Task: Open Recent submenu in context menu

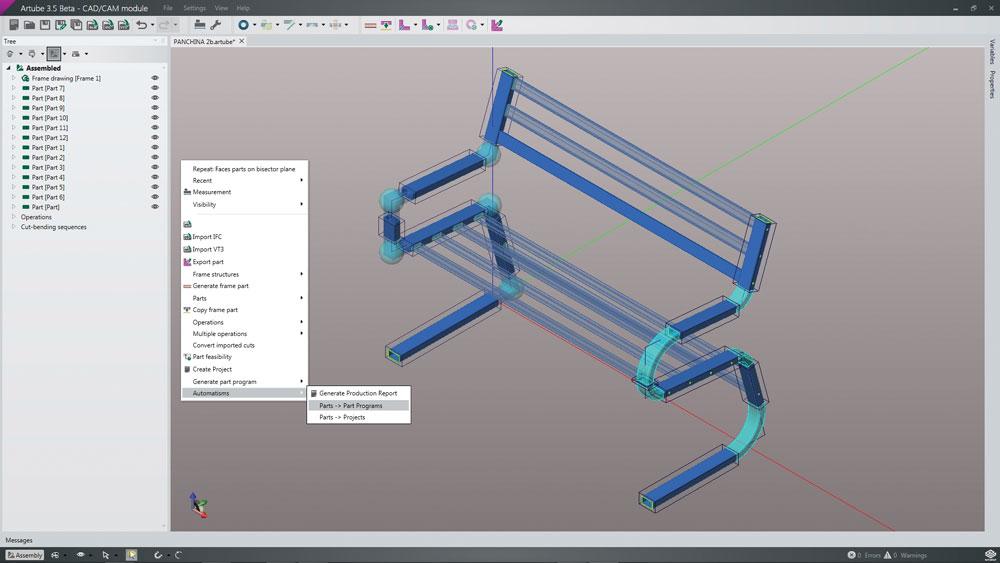Action: coord(244,180)
